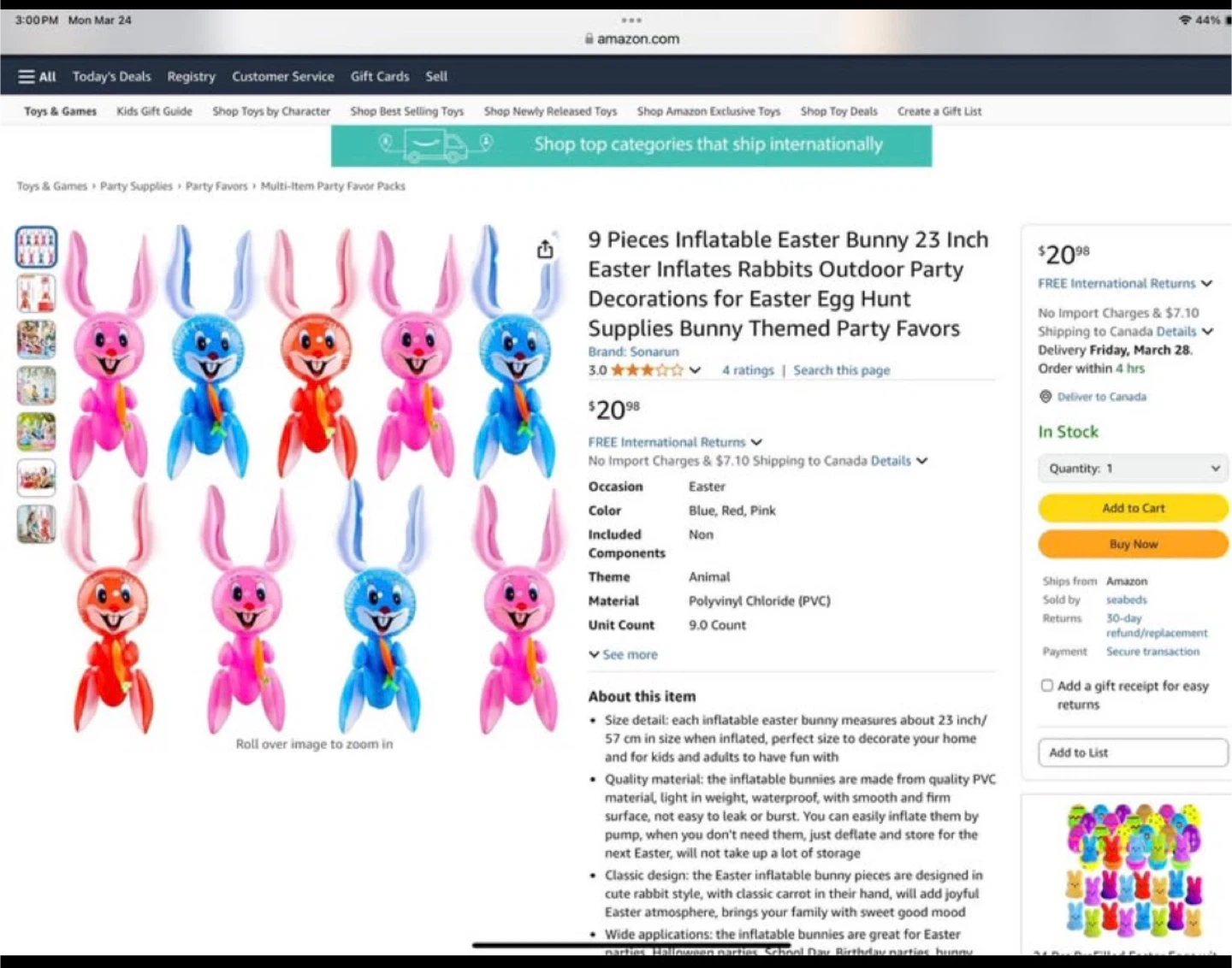Open Today's Deals menu item
The height and width of the screenshot is (968, 1232).
tap(111, 77)
